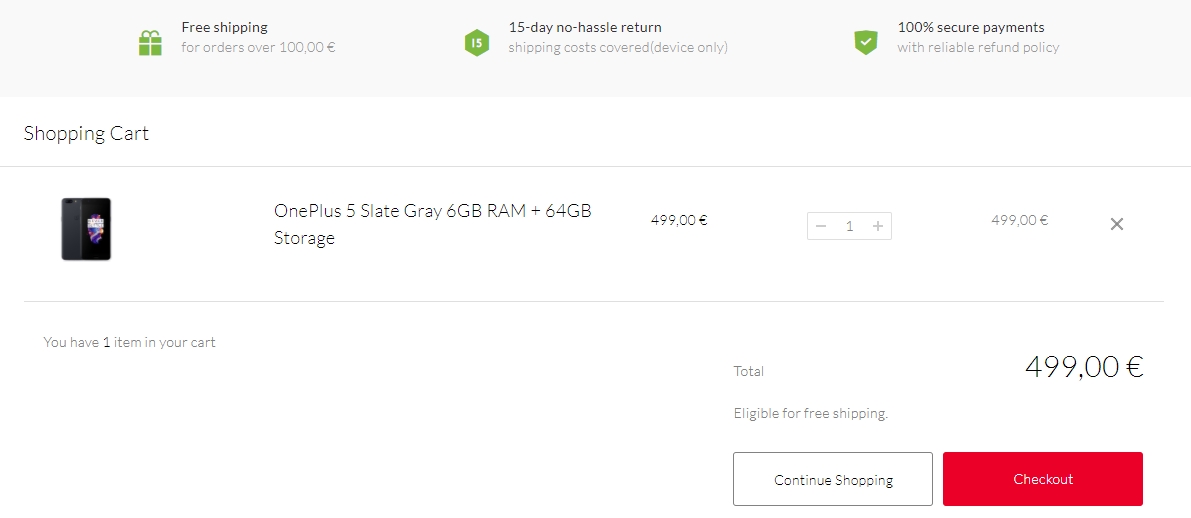Click the green gift box icon
This screenshot has height=518, width=1191.
(x=150, y=43)
